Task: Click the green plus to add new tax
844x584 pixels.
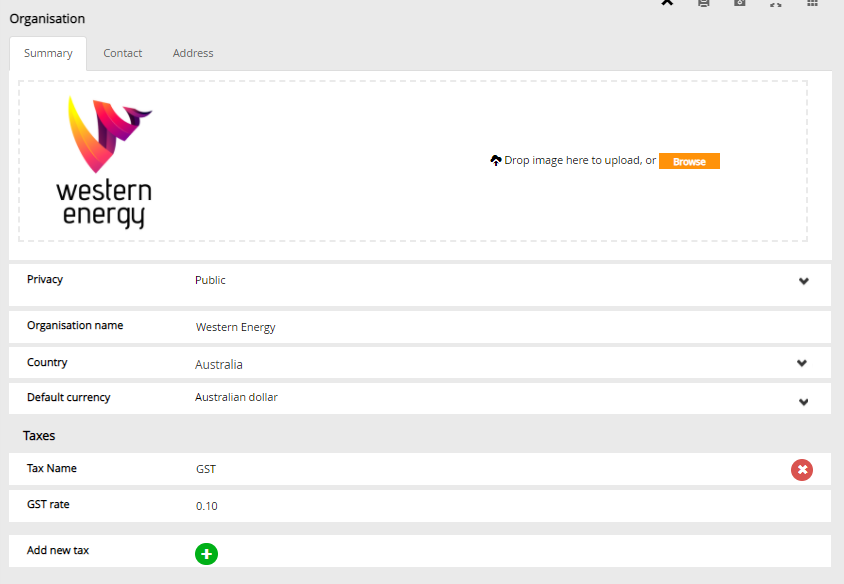Action: tap(206, 554)
